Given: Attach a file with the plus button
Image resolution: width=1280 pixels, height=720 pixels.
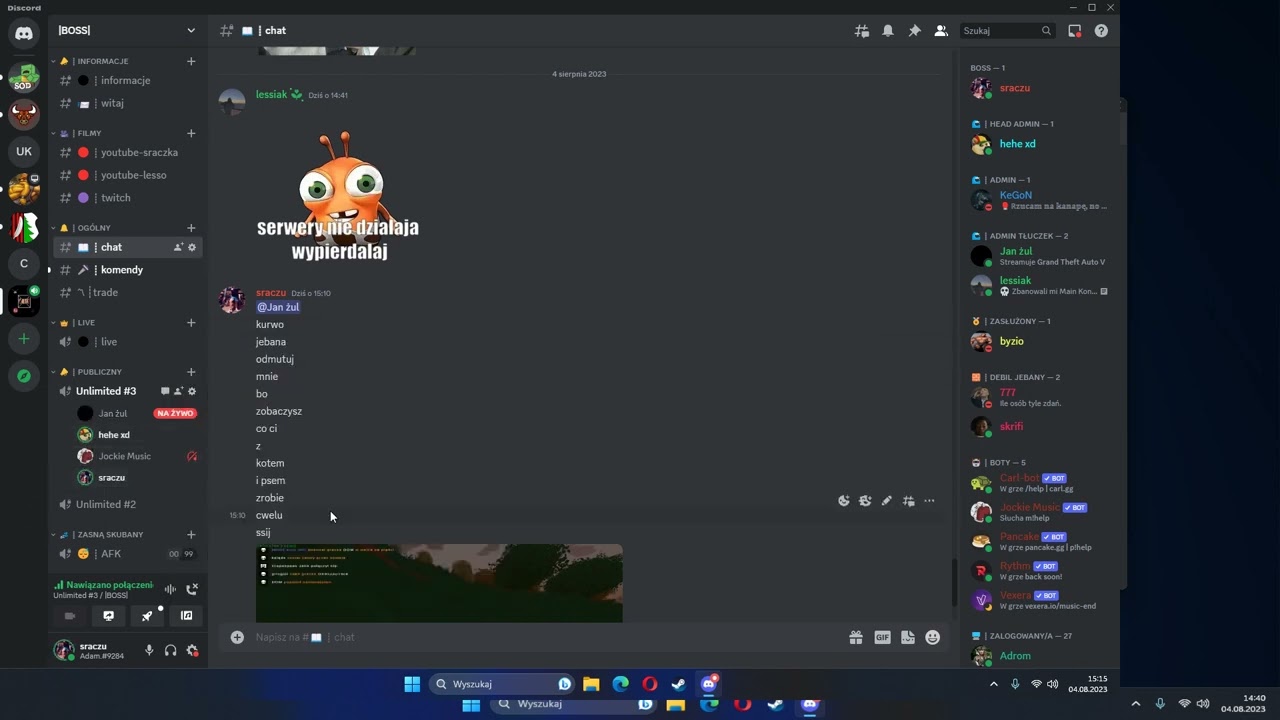Looking at the screenshot, I should point(237,637).
